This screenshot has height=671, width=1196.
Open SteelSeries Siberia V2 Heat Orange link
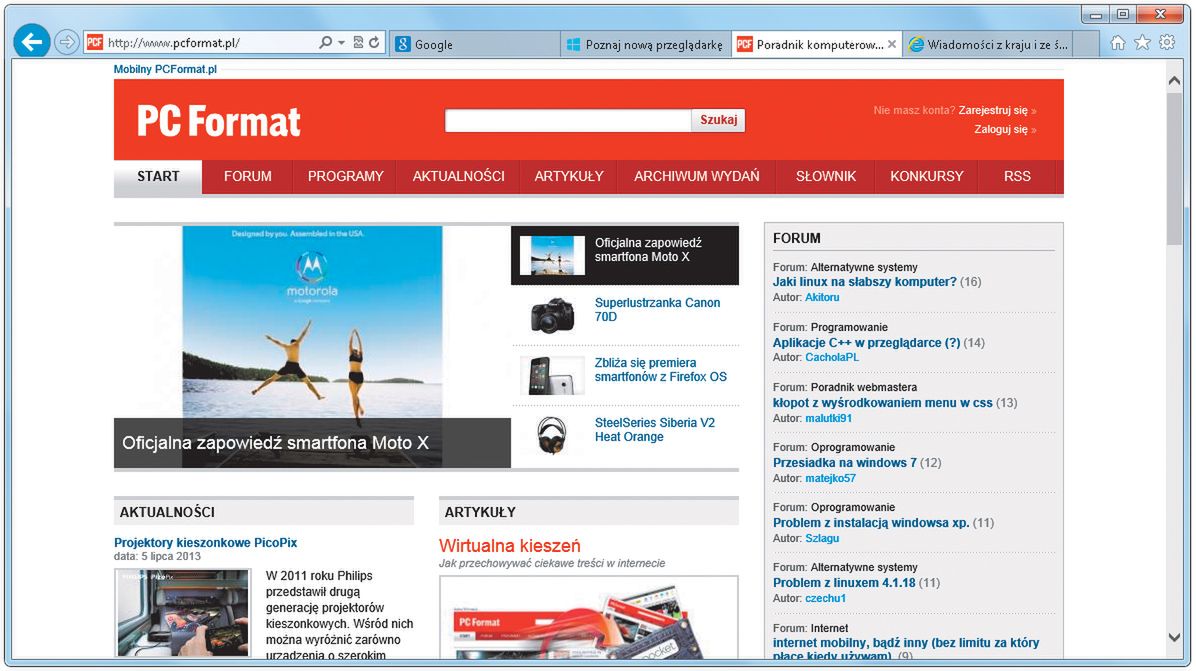tap(654, 430)
